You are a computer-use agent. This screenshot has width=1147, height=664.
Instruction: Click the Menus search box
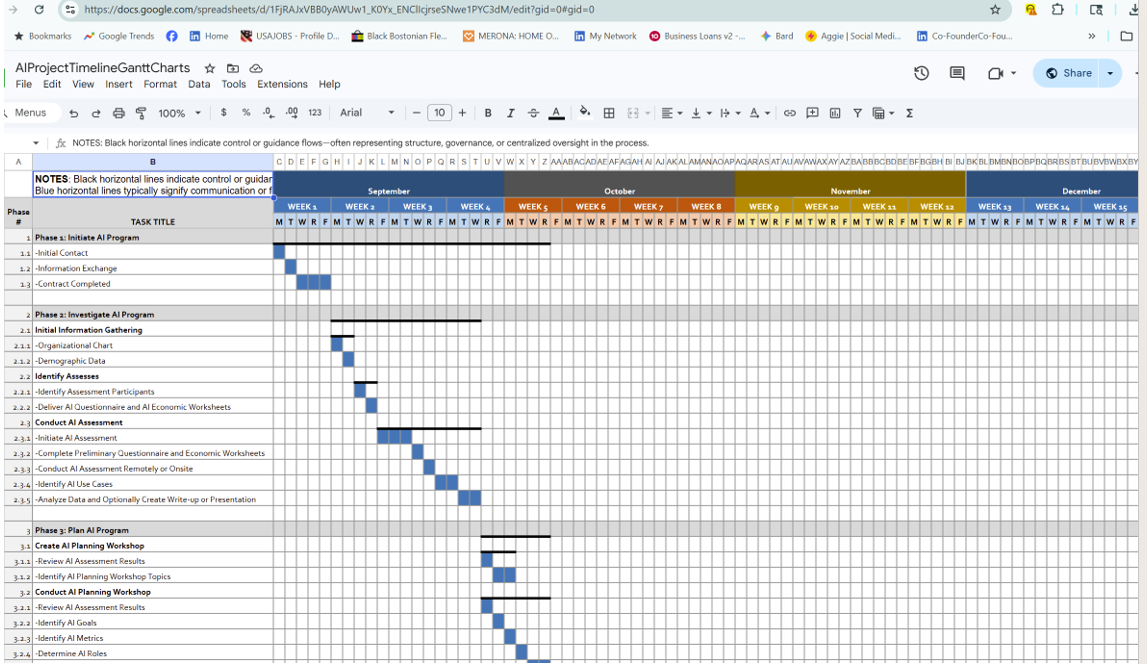pyautogui.click(x=29, y=113)
